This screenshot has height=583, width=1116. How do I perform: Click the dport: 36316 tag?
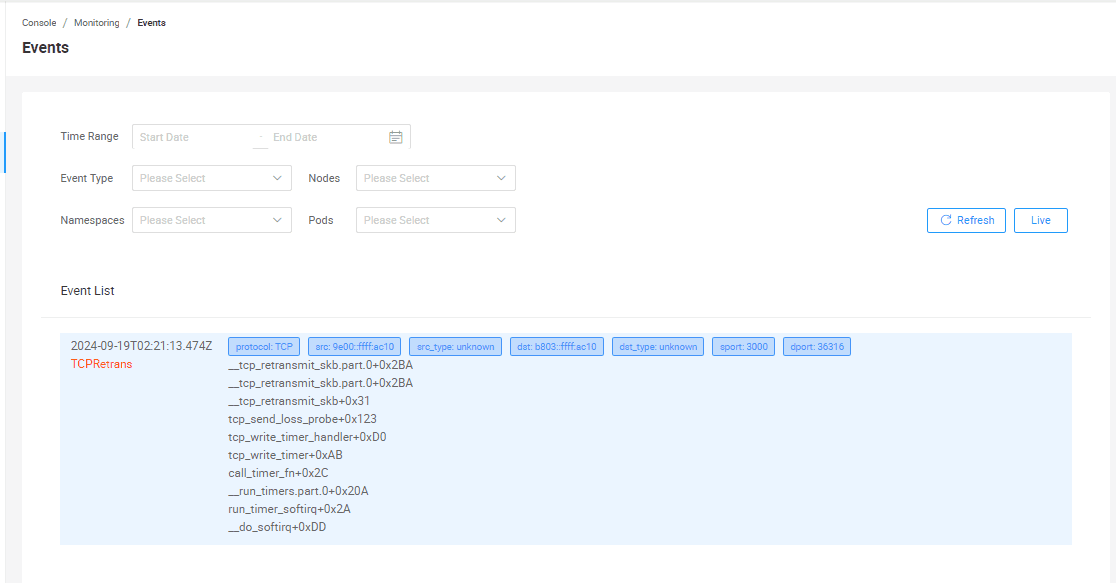click(816, 347)
